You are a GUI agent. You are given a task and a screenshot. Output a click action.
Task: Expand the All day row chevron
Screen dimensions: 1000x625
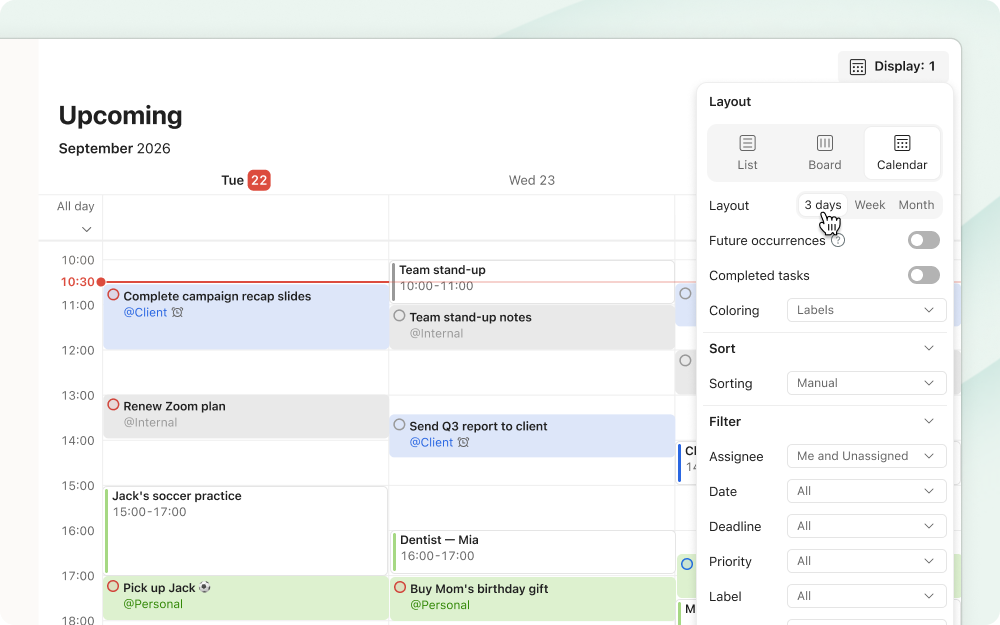87,230
